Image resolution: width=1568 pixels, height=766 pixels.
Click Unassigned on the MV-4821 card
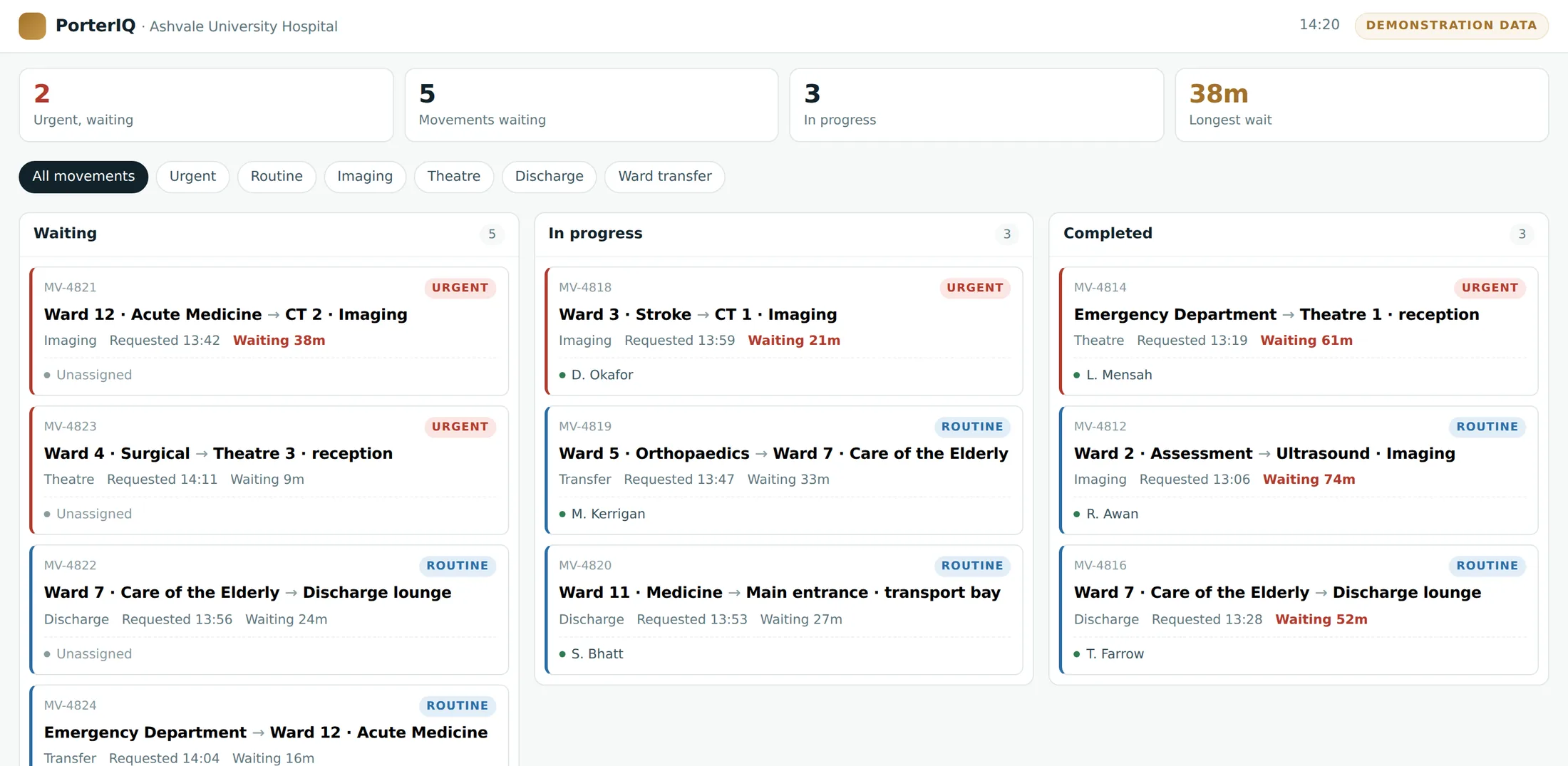pyautogui.click(x=94, y=375)
